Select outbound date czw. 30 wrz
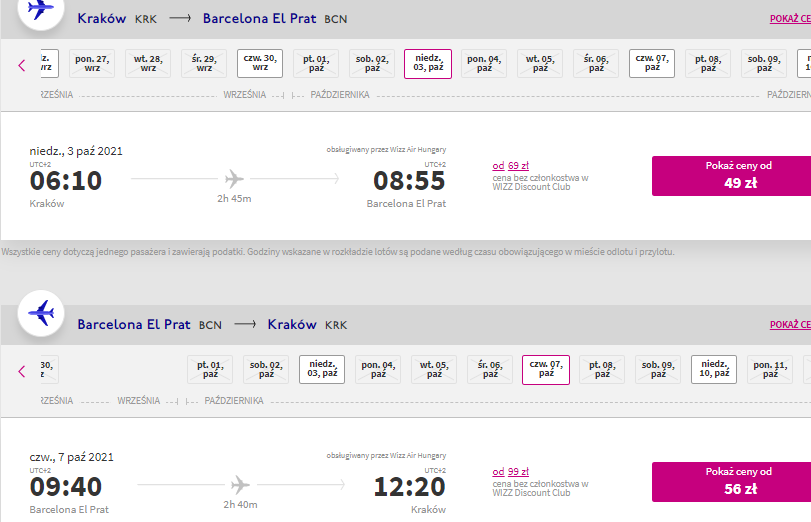This screenshot has height=522, width=811. click(x=260, y=64)
